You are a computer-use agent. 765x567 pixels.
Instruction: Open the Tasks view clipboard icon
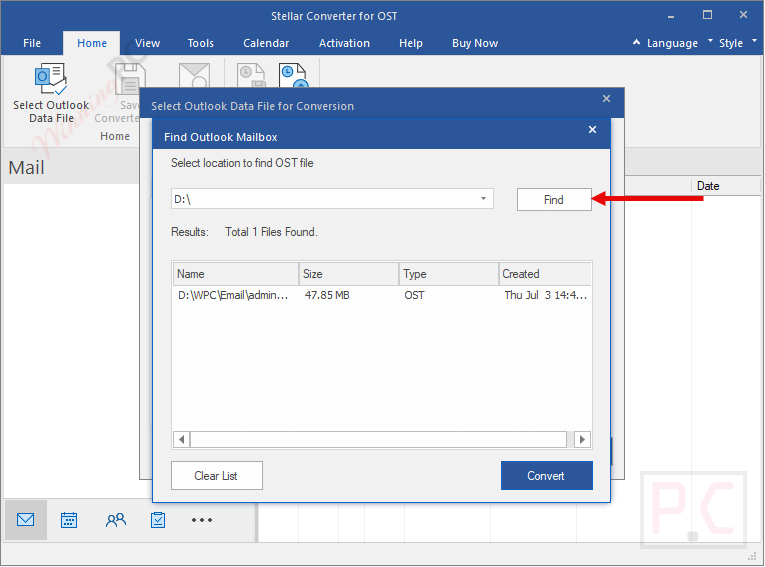click(158, 520)
